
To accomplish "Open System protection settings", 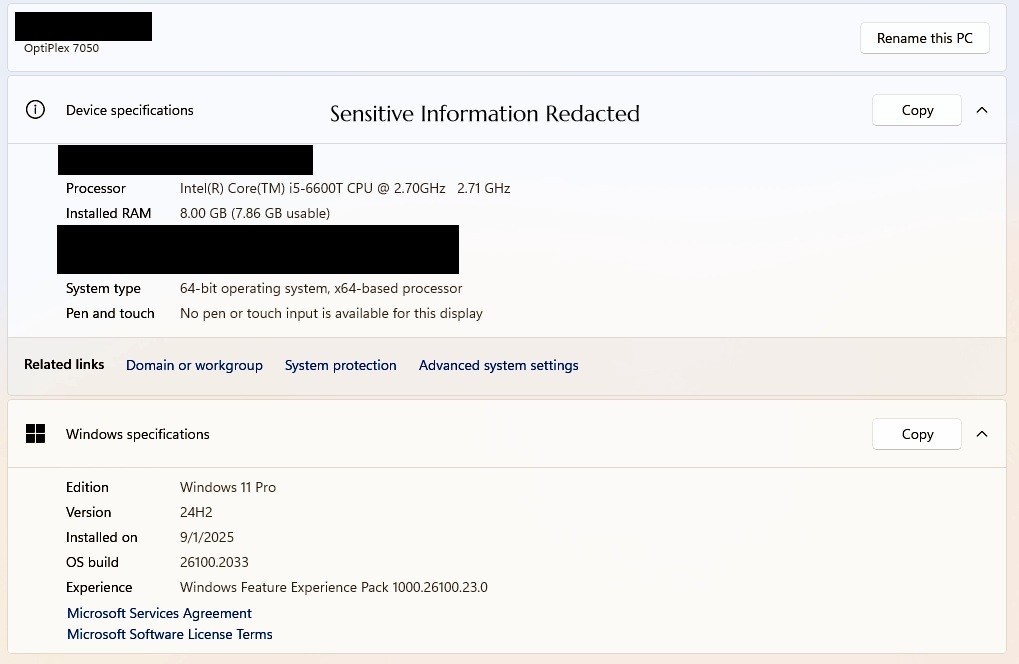I will pyautogui.click(x=340, y=365).
